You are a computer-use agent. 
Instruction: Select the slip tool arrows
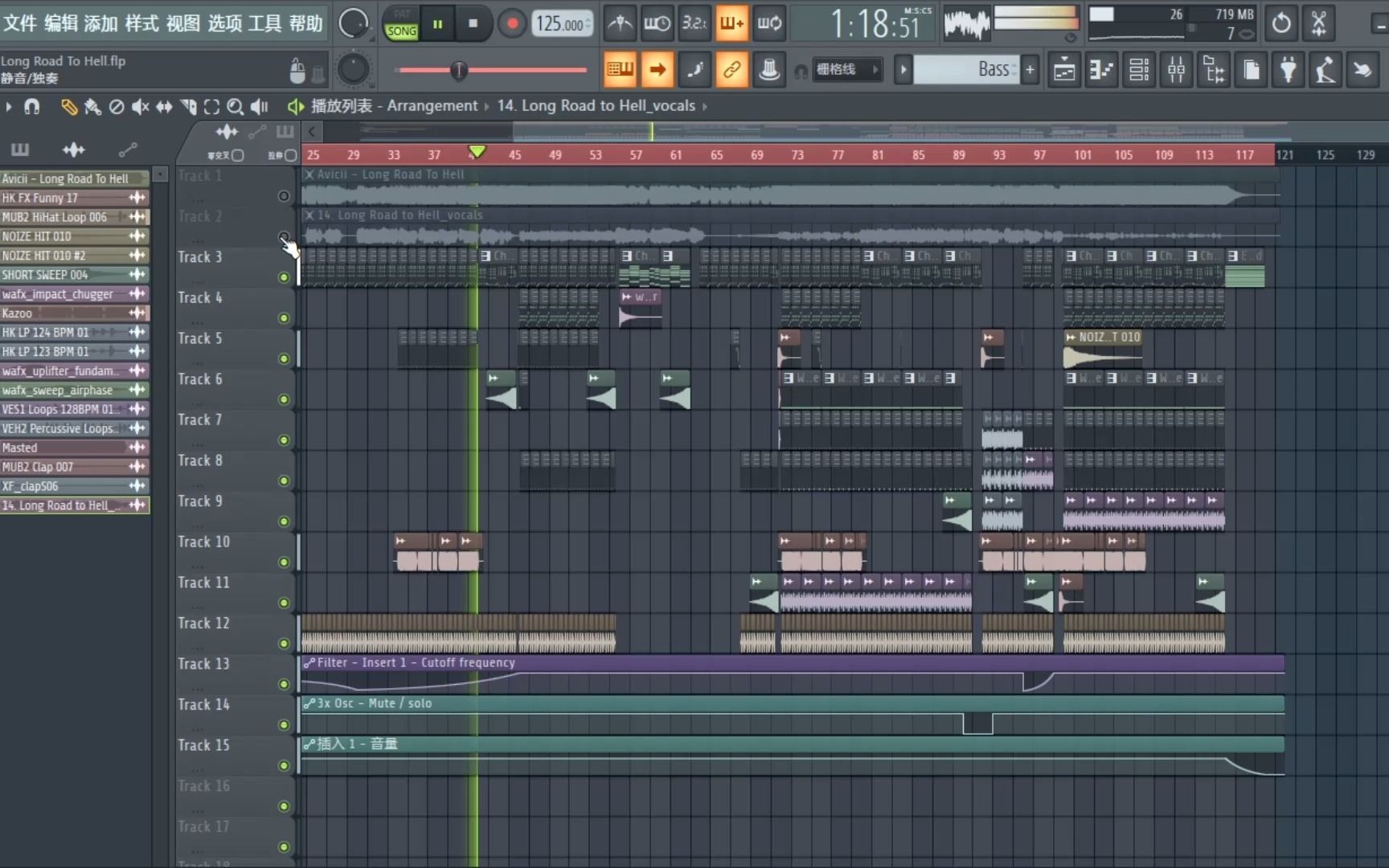(164, 106)
